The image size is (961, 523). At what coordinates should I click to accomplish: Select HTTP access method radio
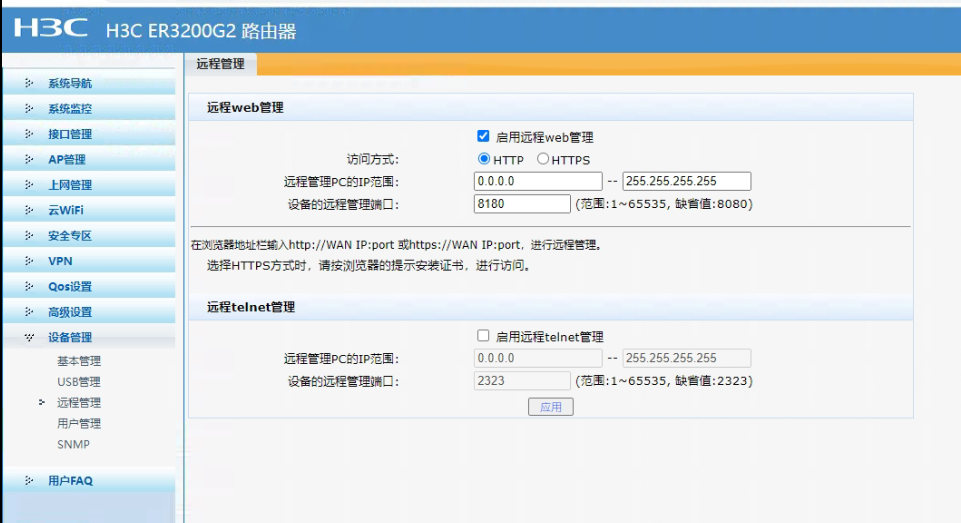point(484,159)
